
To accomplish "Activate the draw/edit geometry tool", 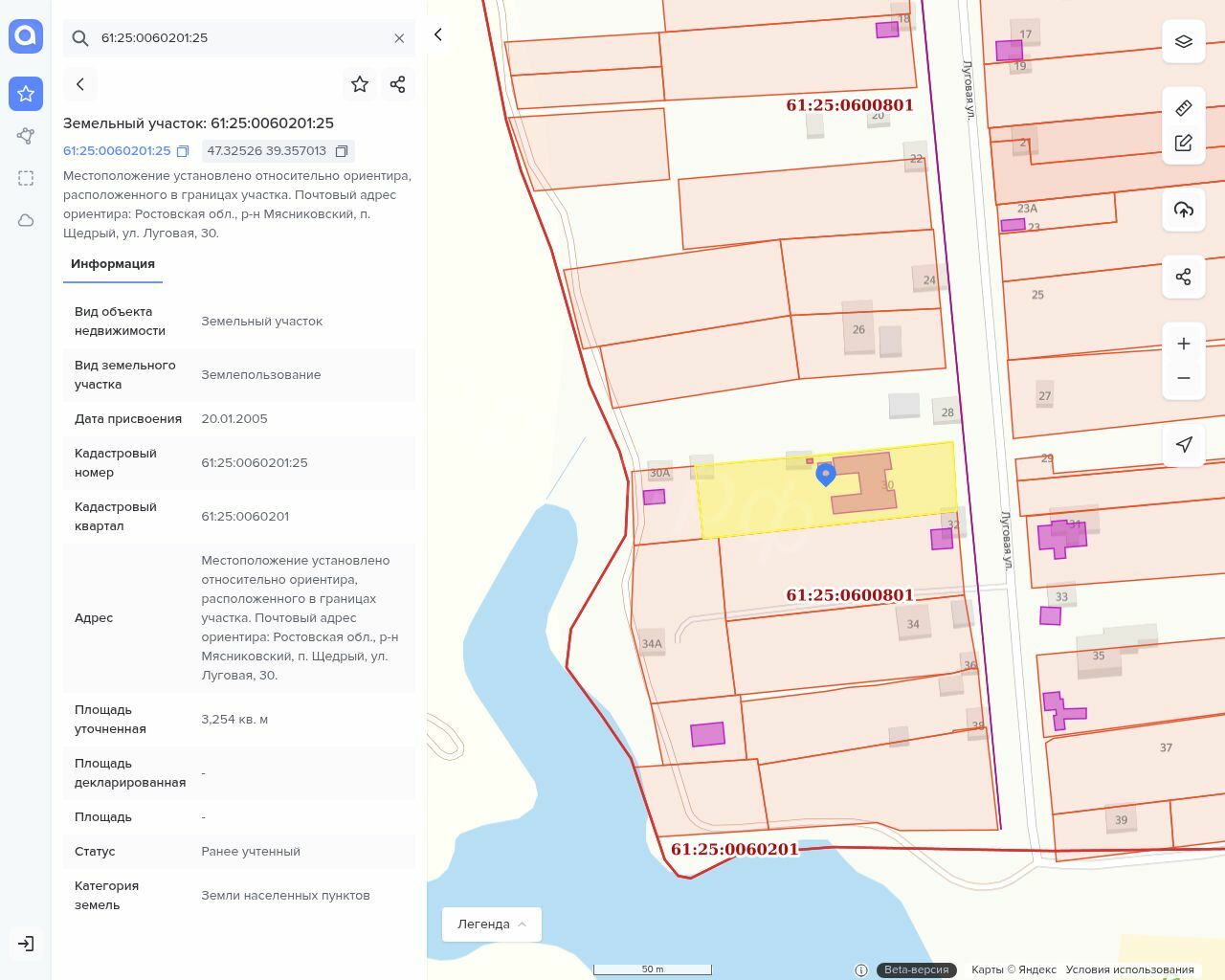I will pos(1183,143).
